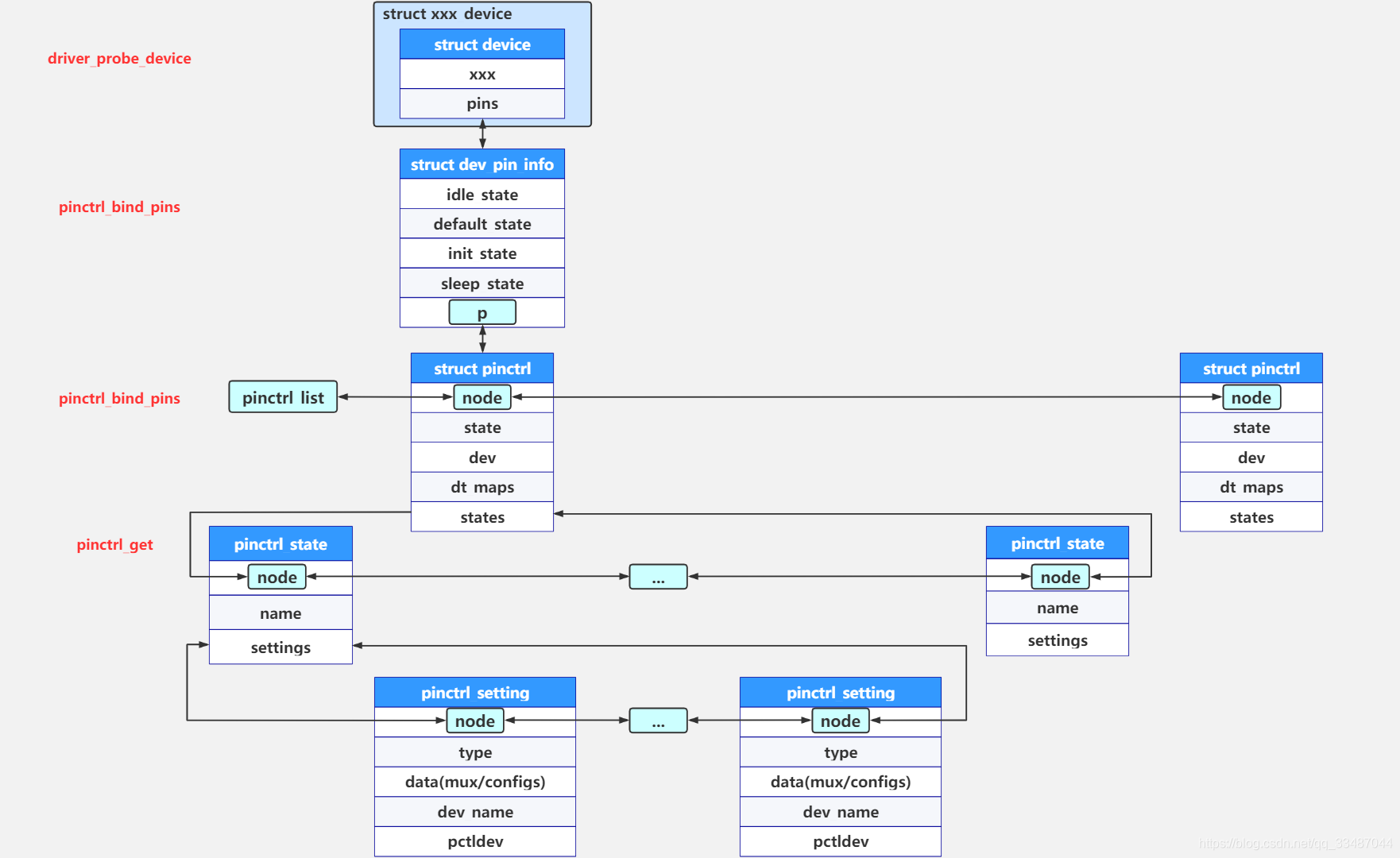Select the sleep state row
The width and height of the screenshot is (1400, 858).
tap(481, 284)
